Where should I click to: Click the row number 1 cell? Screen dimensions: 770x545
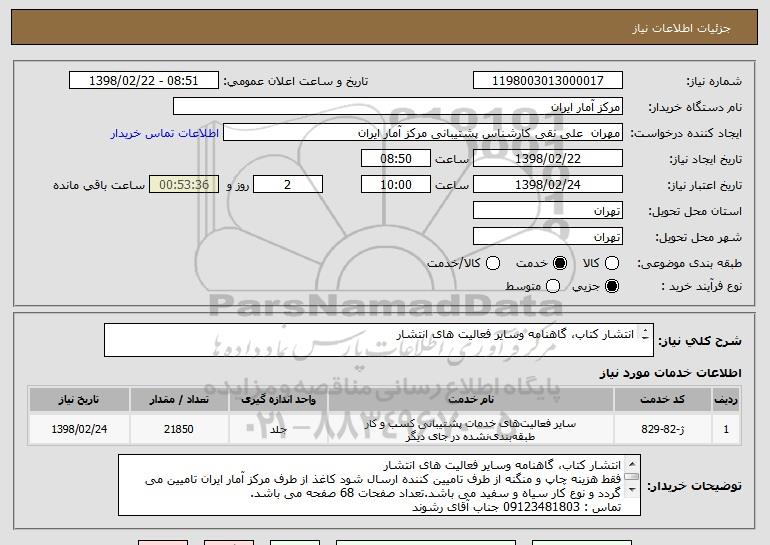point(726,429)
